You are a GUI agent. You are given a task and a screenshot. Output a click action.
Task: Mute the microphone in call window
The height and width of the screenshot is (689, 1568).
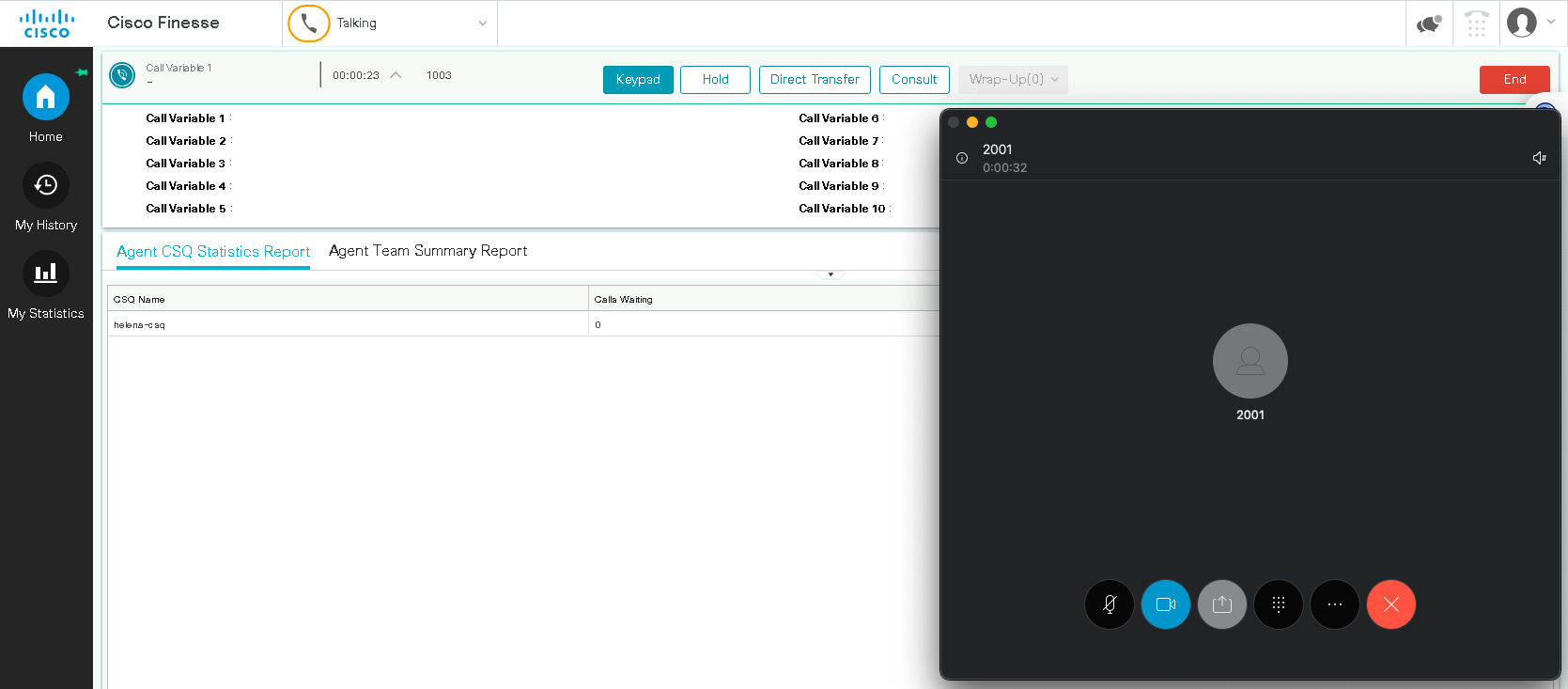click(x=1109, y=604)
